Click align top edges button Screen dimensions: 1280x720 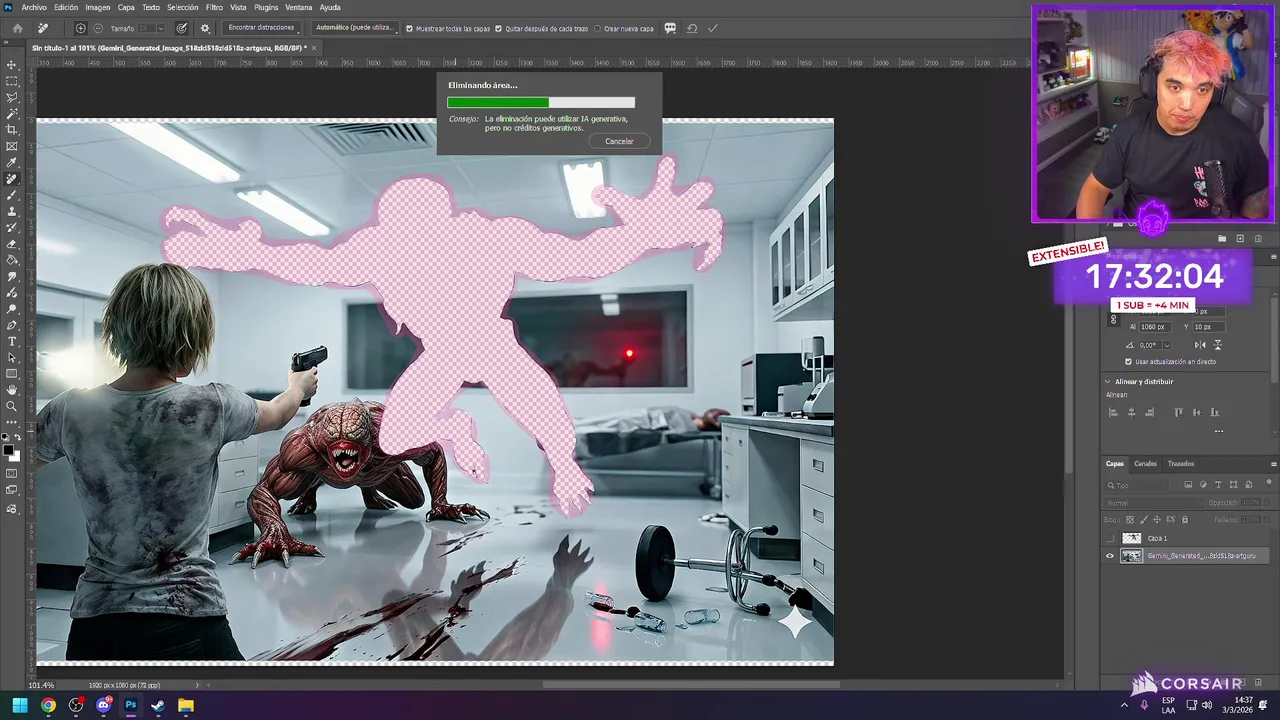point(1179,412)
